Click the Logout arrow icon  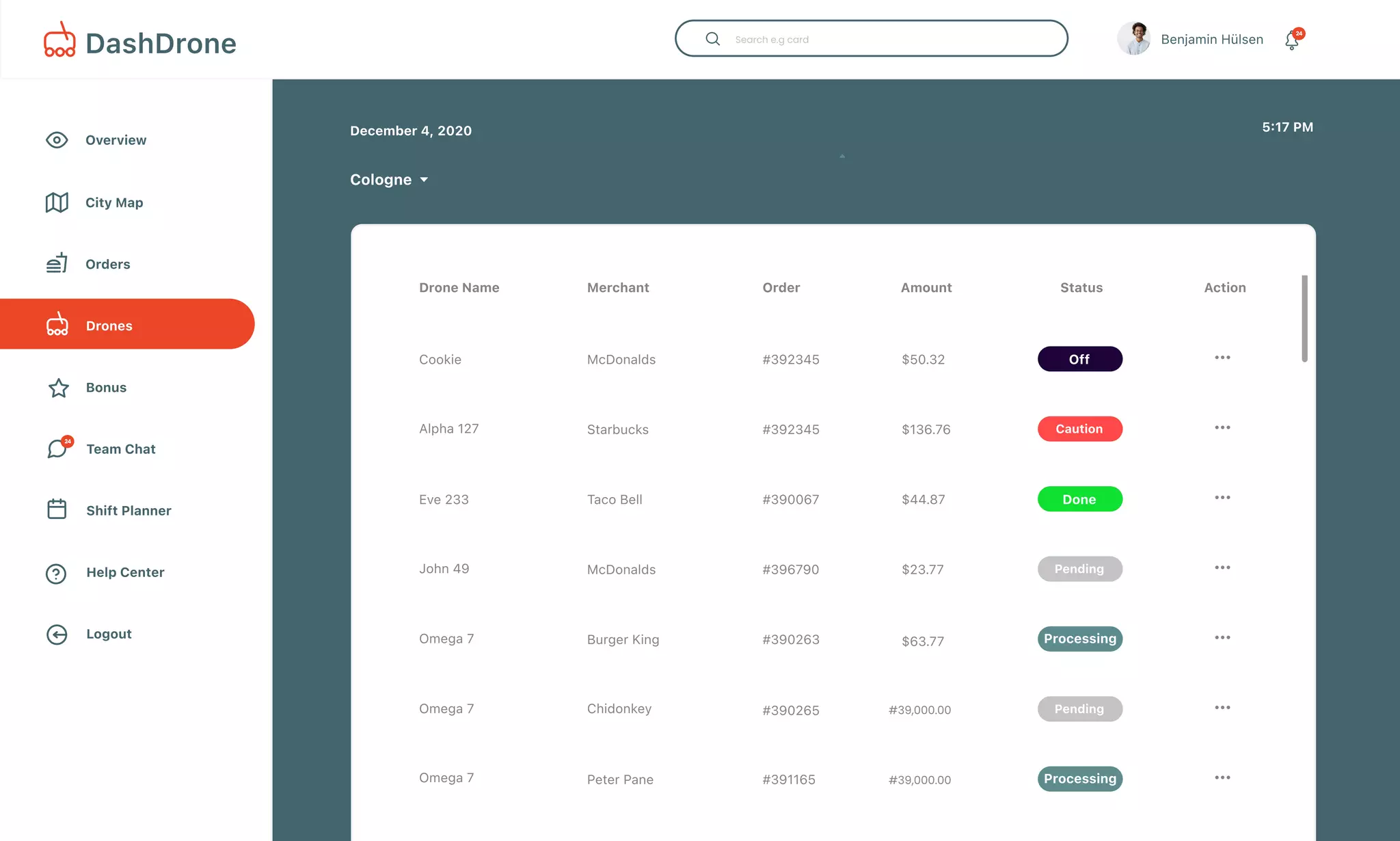57,635
